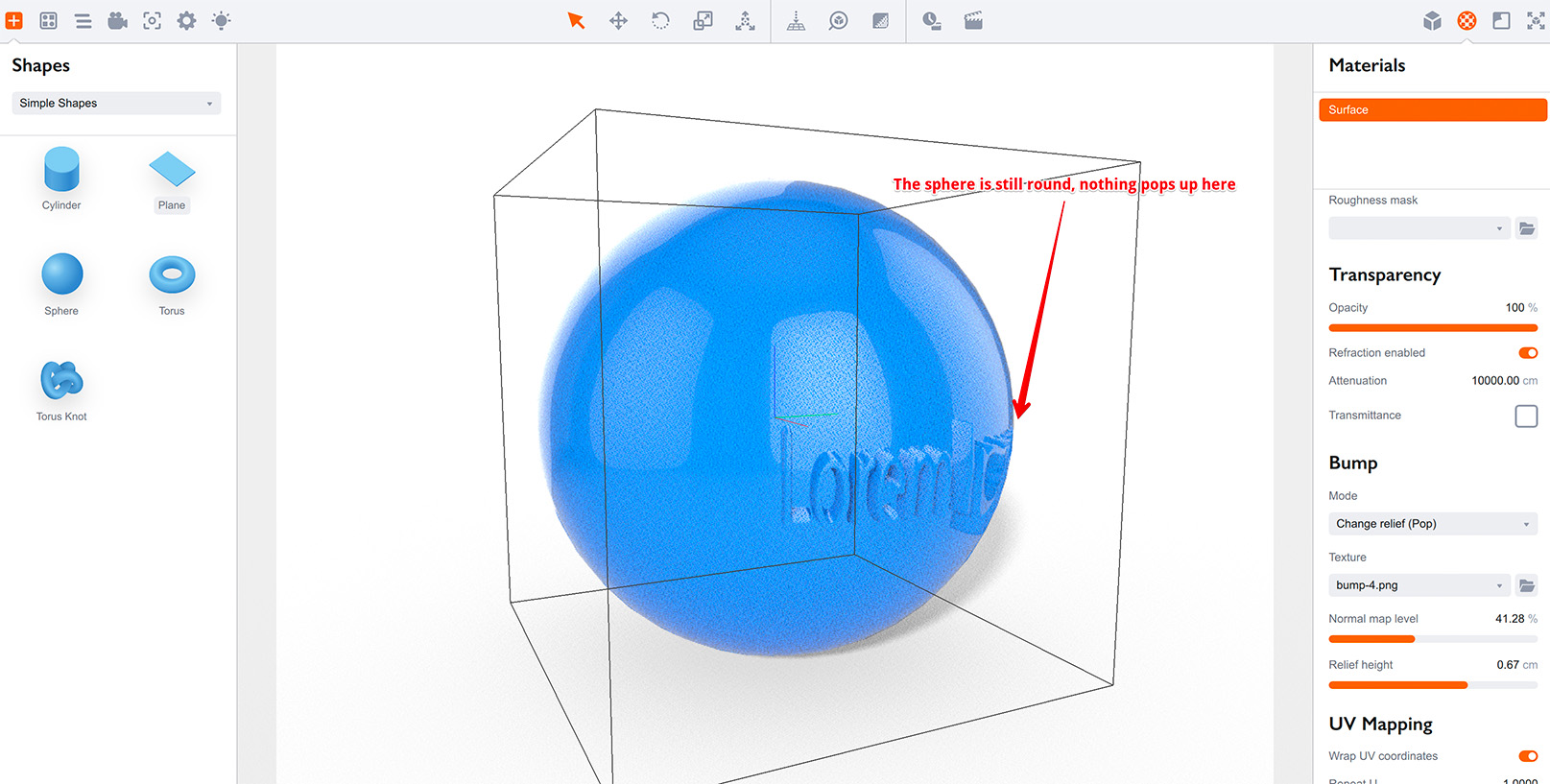Check the Transmittance checkbox

[1526, 416]
